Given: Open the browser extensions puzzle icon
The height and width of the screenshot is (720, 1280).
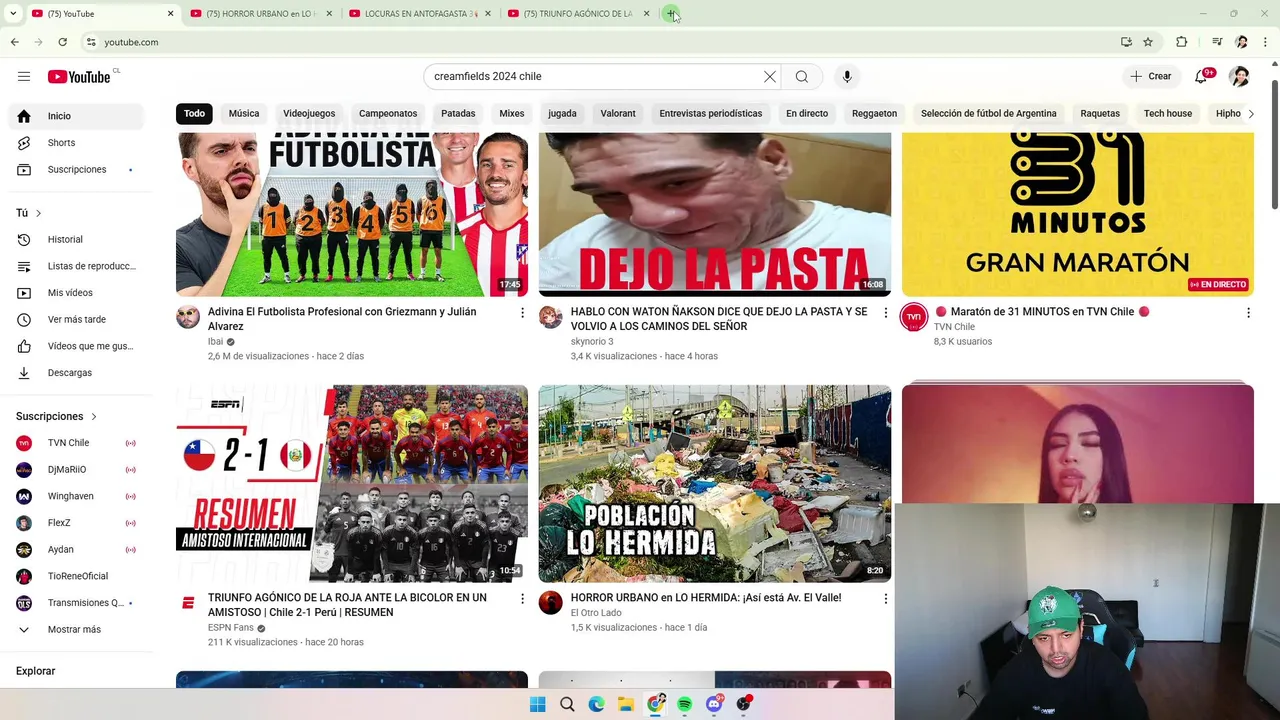Looking at the screenshot, I should point(1182,42).
